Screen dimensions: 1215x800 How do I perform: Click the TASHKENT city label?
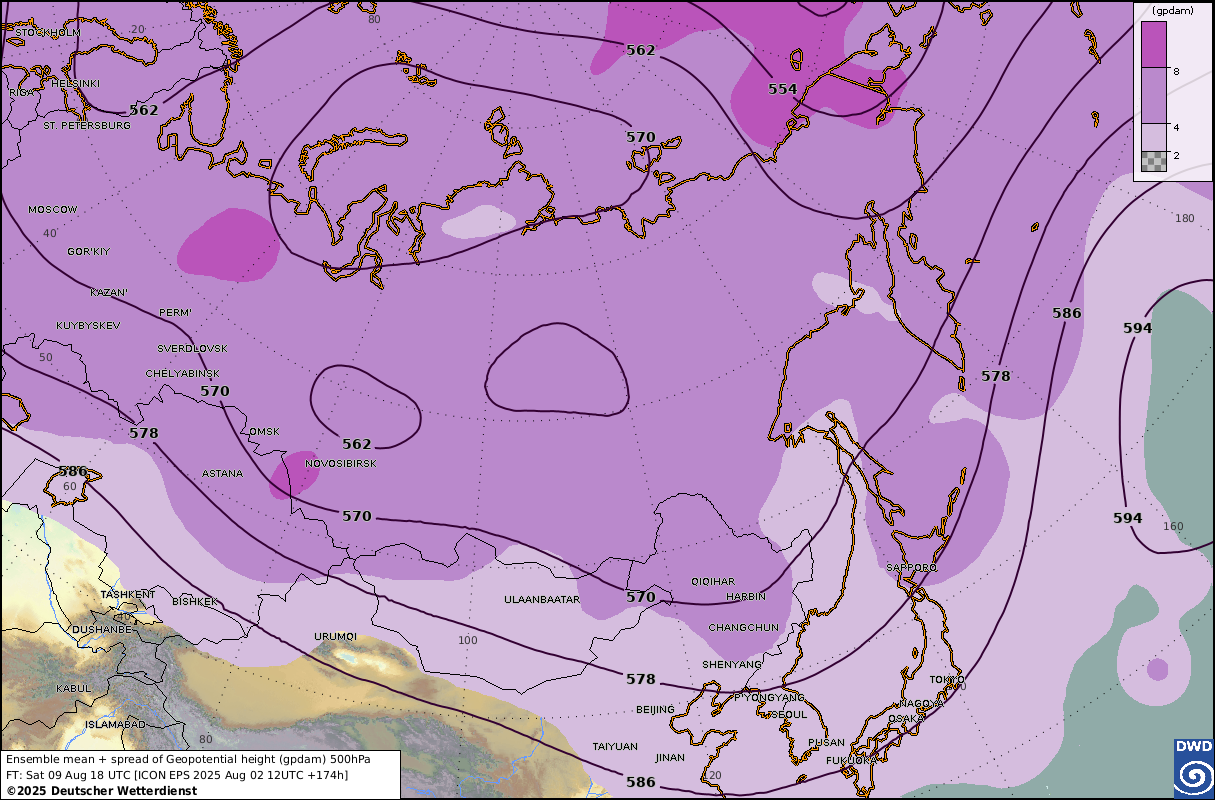[x=128, y=594]
